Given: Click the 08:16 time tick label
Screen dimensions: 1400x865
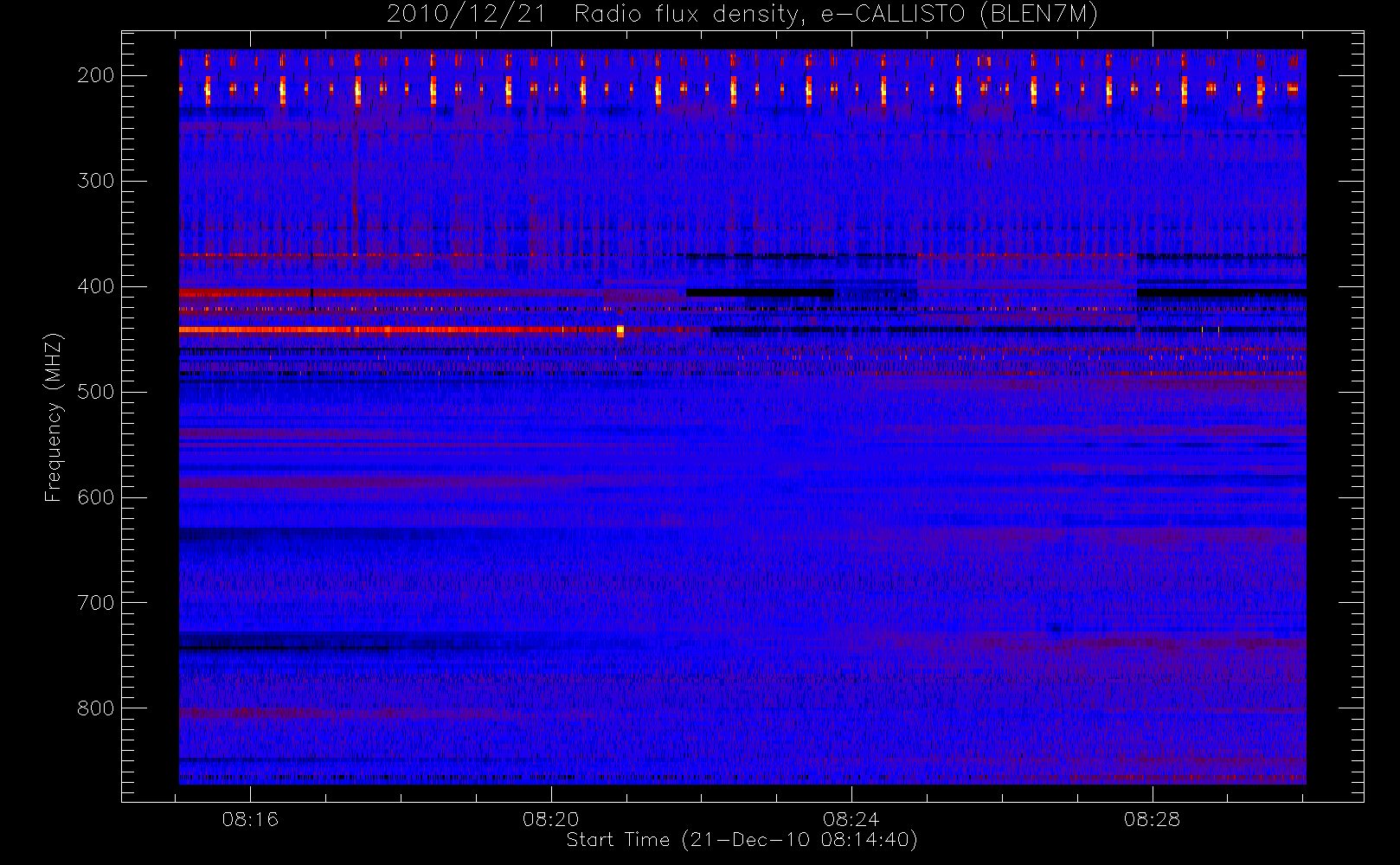Looking at the screenshot, I should click(250, 819).
